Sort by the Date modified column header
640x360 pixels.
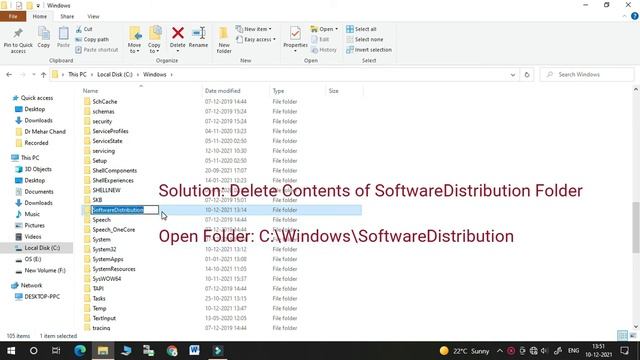tap(222, 91)
